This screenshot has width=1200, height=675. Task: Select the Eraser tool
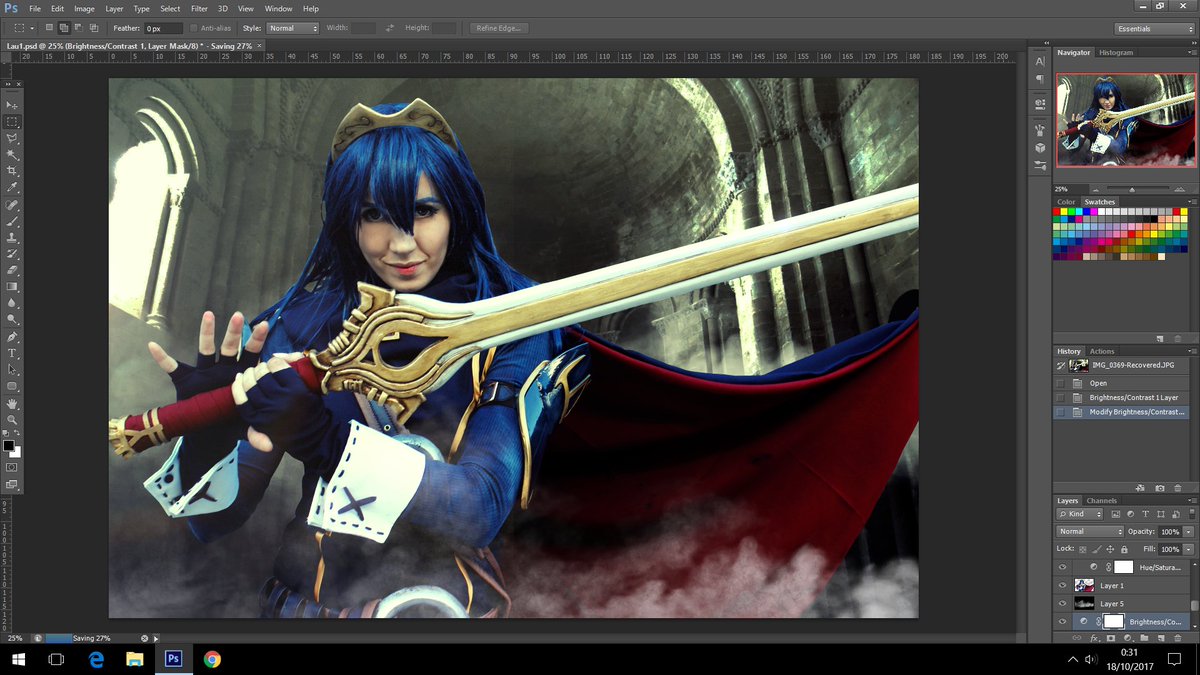point(12,270)
